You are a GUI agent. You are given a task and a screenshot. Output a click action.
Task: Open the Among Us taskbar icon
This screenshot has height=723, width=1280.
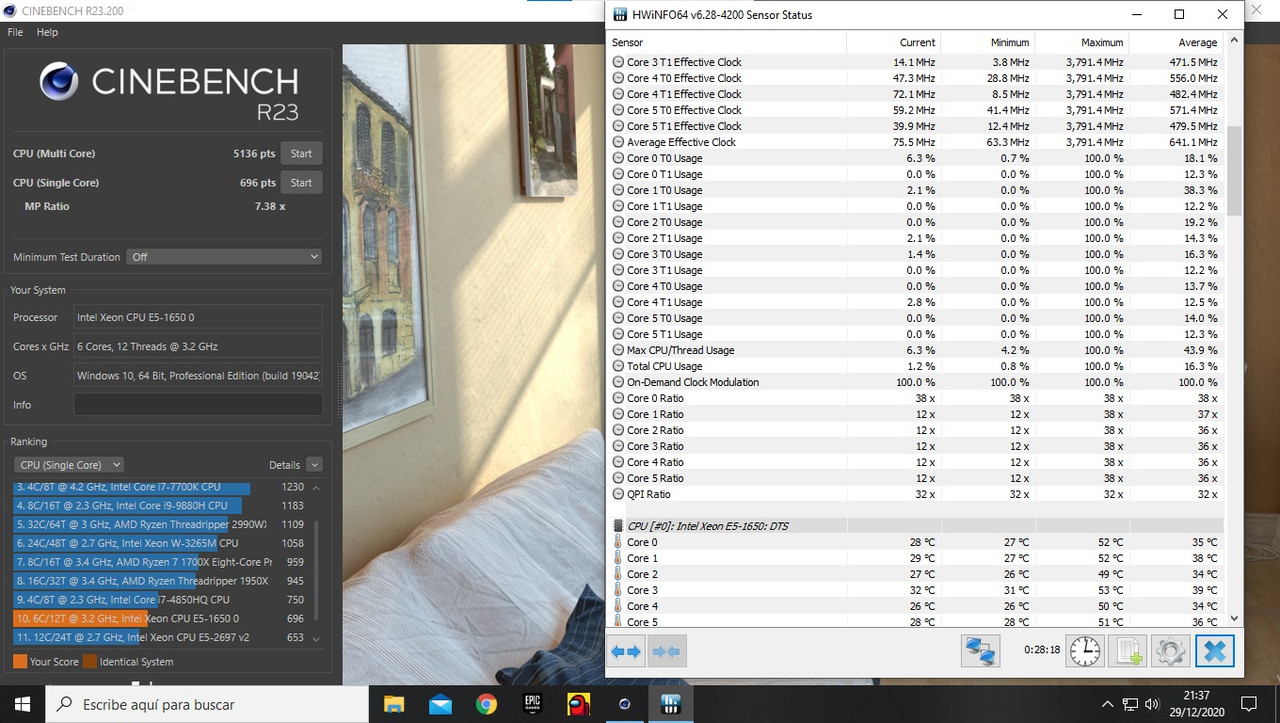pos(578,704)
